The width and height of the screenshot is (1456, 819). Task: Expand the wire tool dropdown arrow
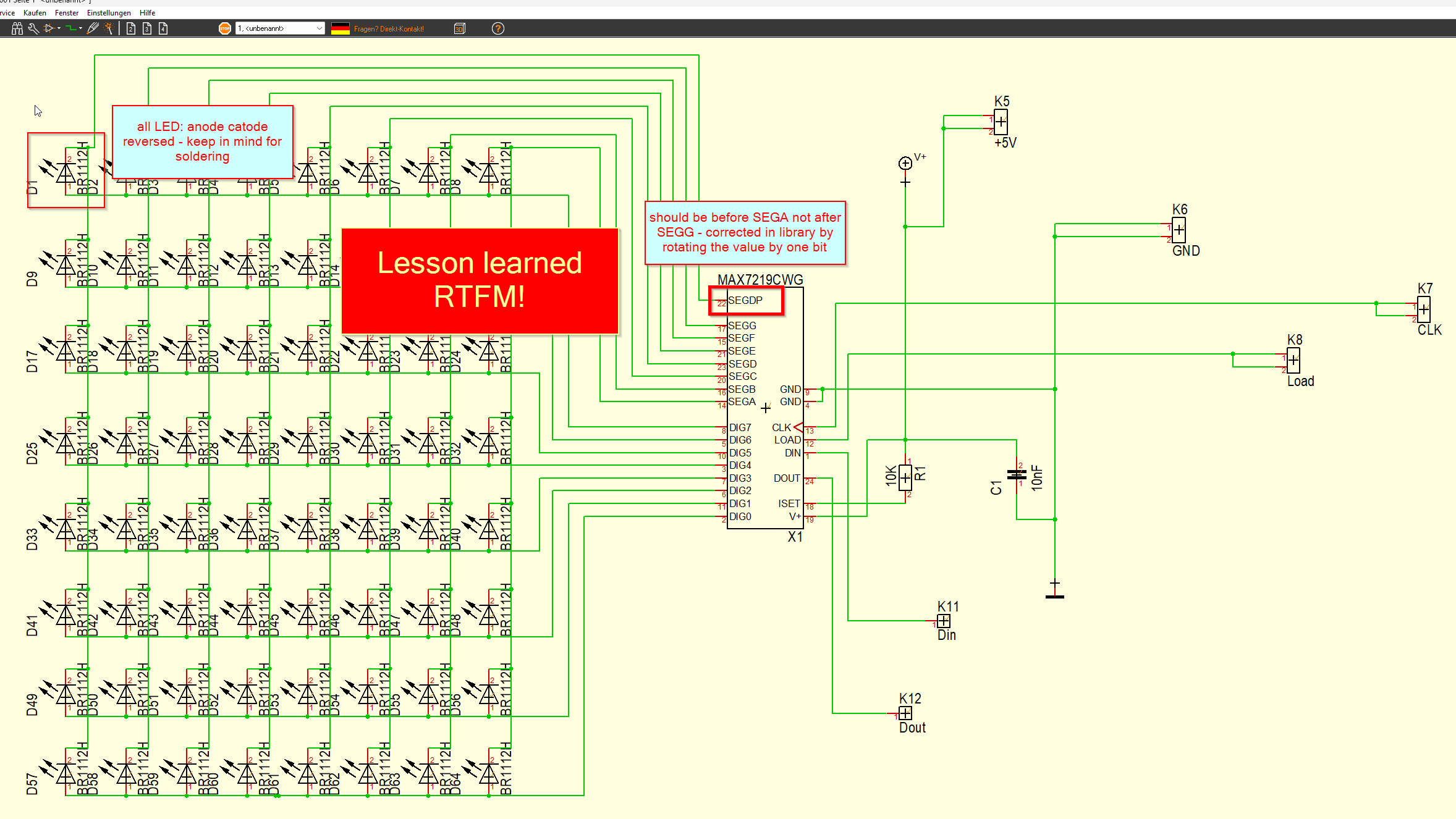point(80,28)
